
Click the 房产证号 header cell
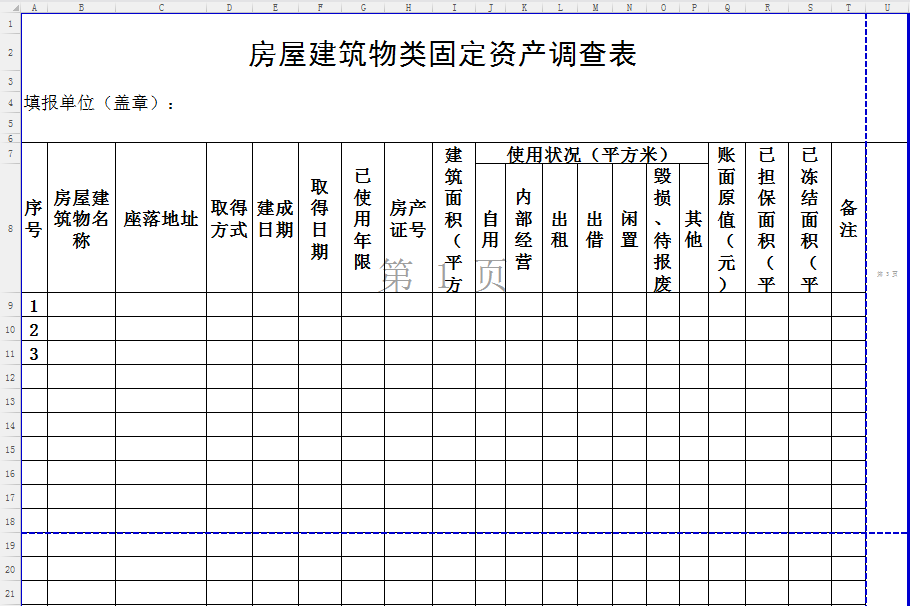(x=408, y=218)
